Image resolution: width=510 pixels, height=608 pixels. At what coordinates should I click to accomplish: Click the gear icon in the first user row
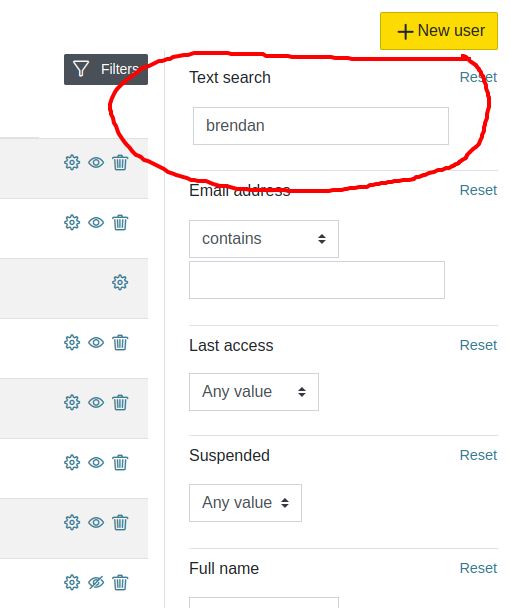pyautogui.click(x=72, y=162)
